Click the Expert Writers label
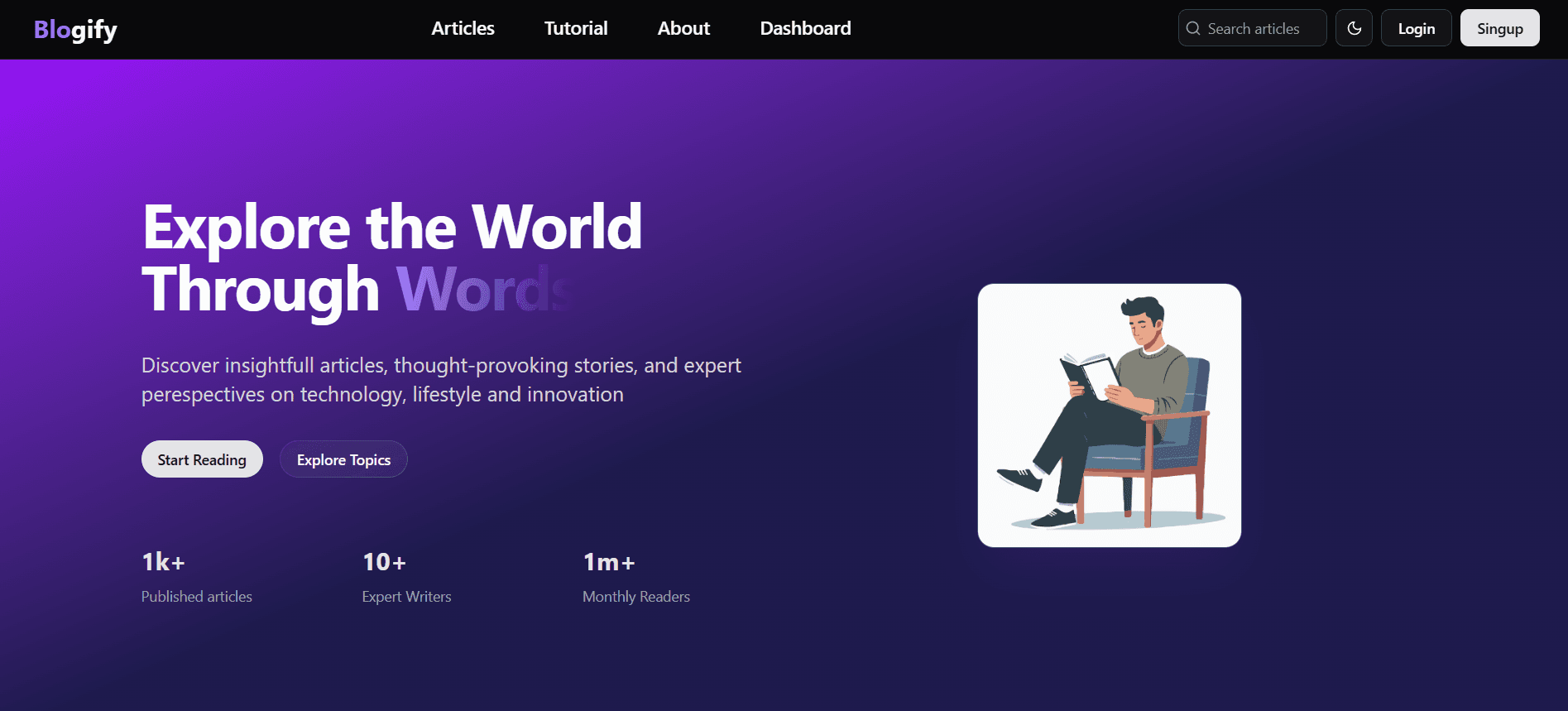 tap(406, 597)
